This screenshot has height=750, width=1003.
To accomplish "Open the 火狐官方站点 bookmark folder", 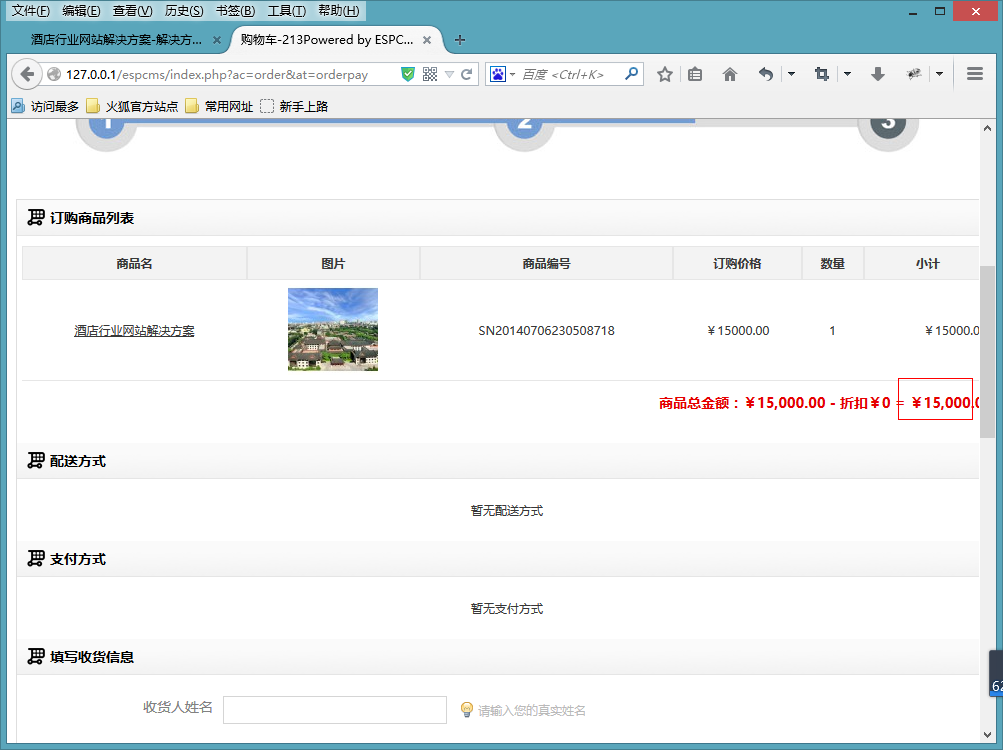I will 132,106.
